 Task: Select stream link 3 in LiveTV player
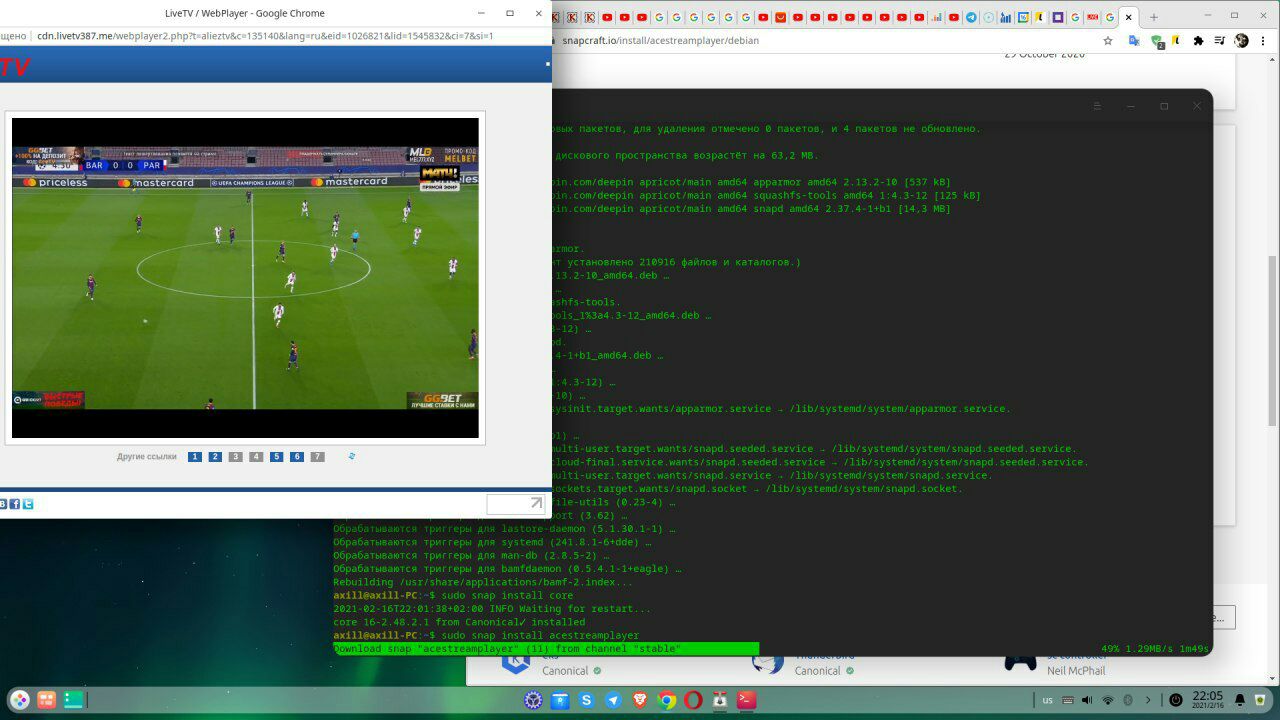point(235,457)
